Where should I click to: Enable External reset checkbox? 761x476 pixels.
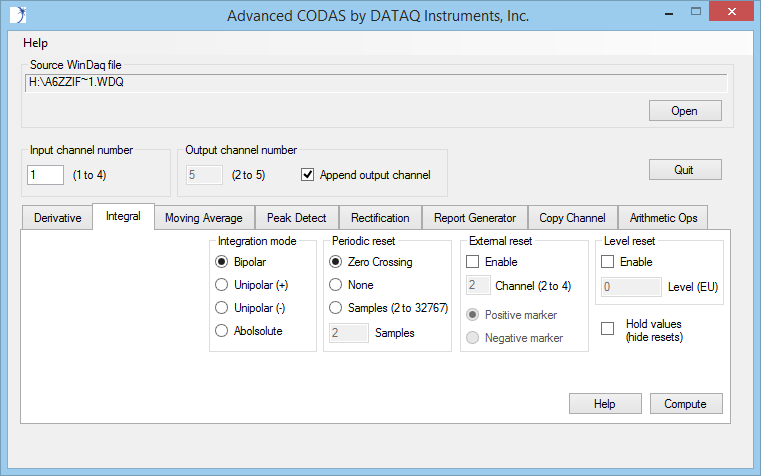472,262
